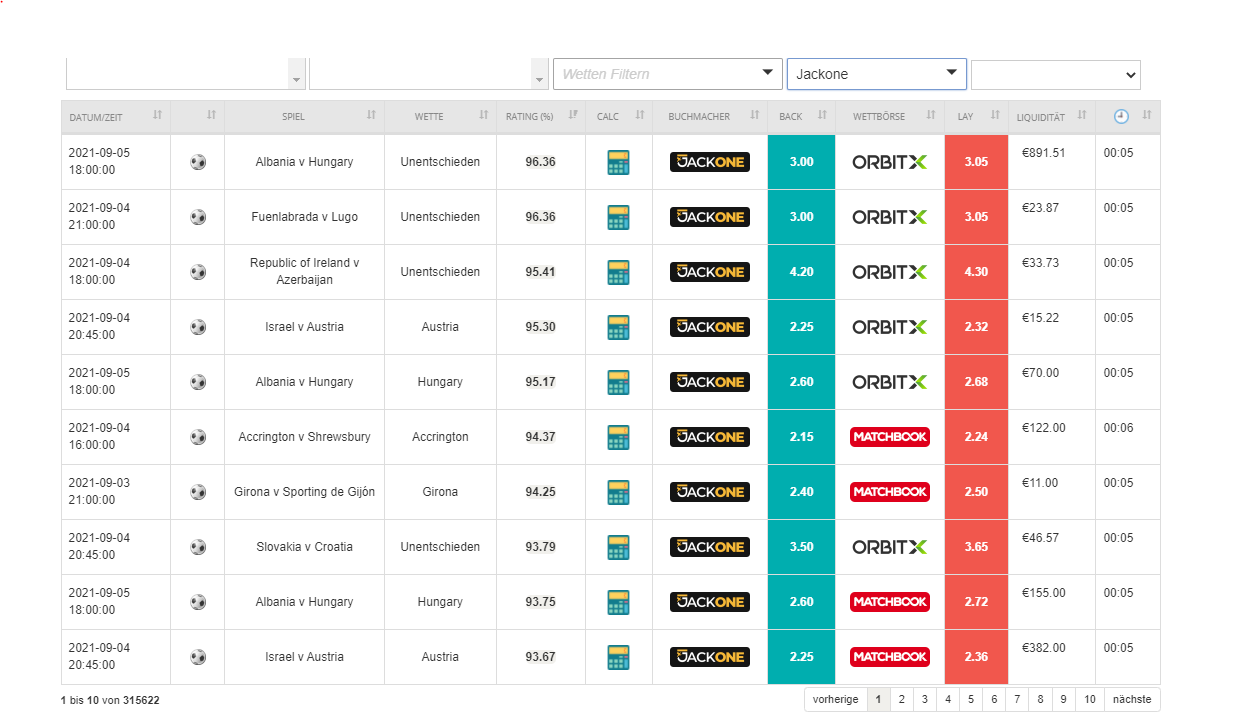Click Orbitx logo in Republic of Ireland row
This screenshot has height=727, width=1245.
(890, 272)
